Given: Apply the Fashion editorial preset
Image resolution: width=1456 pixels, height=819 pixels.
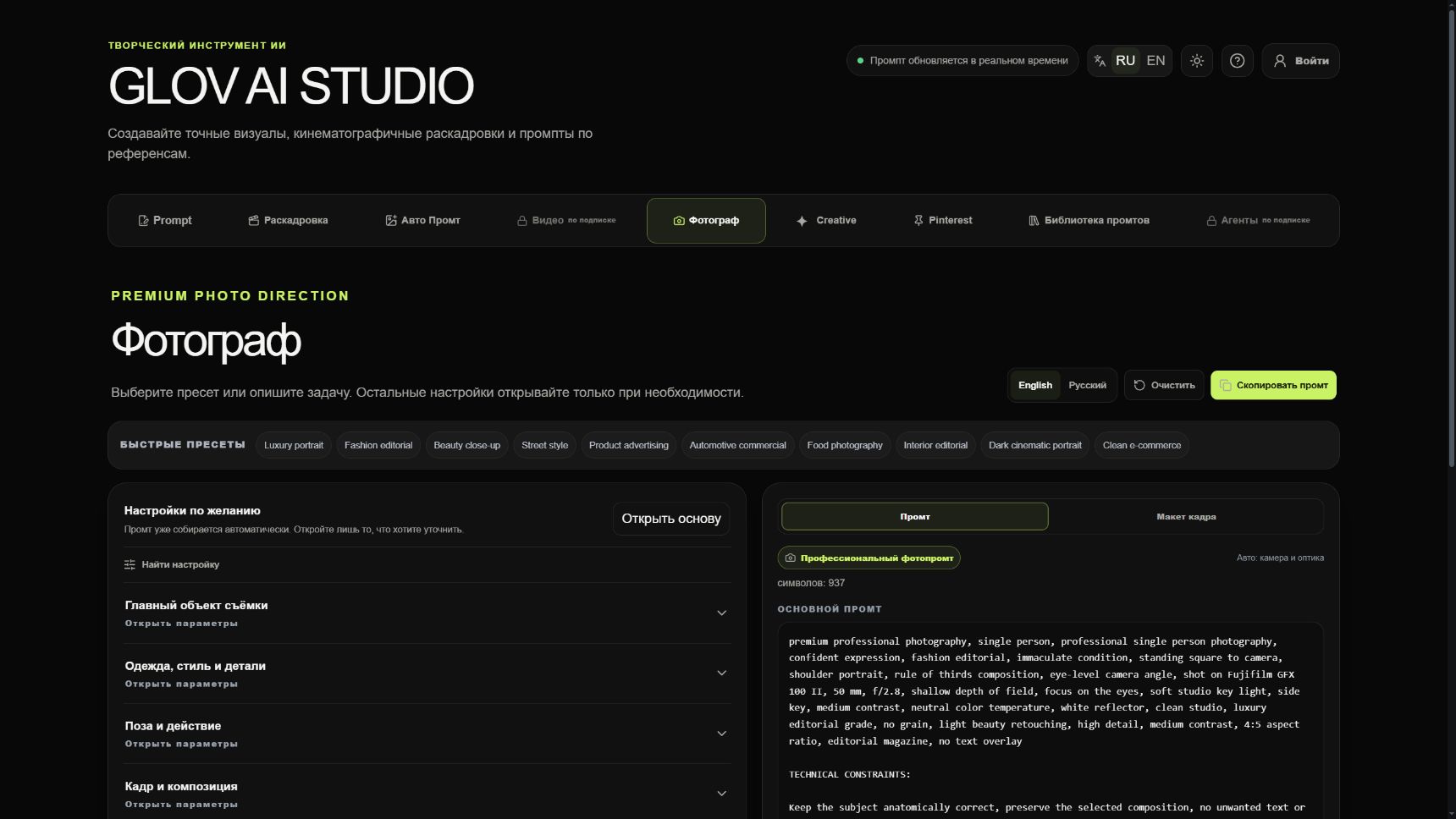Looking at the screenshot, I should pos(378,445).
